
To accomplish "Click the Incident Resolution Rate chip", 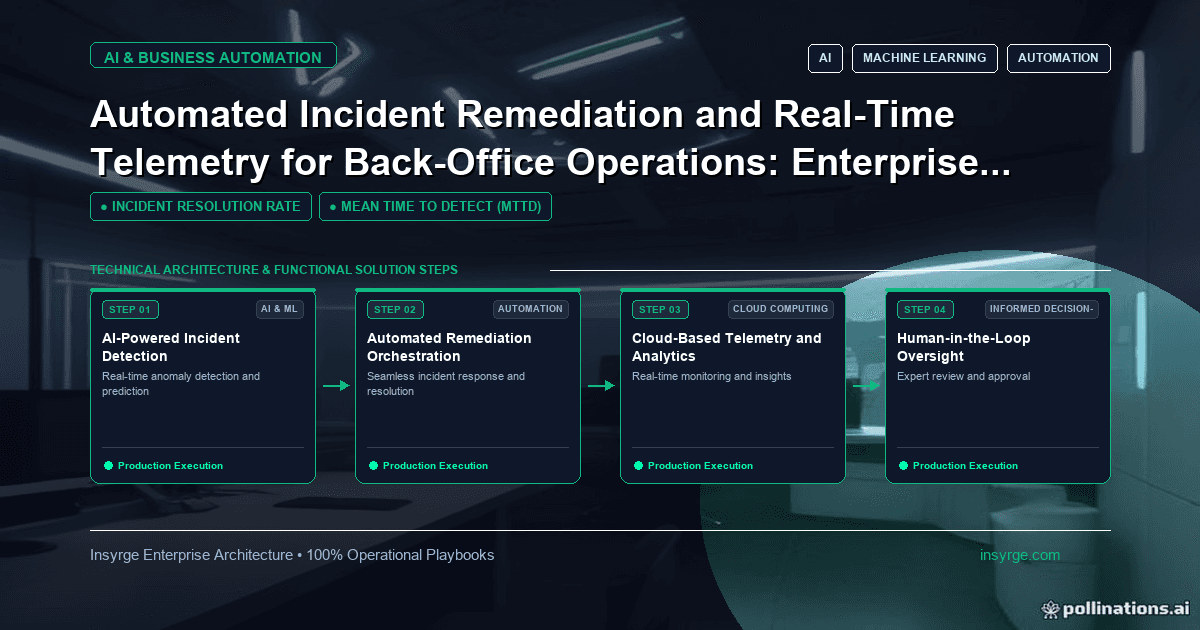I will point(201,206).
